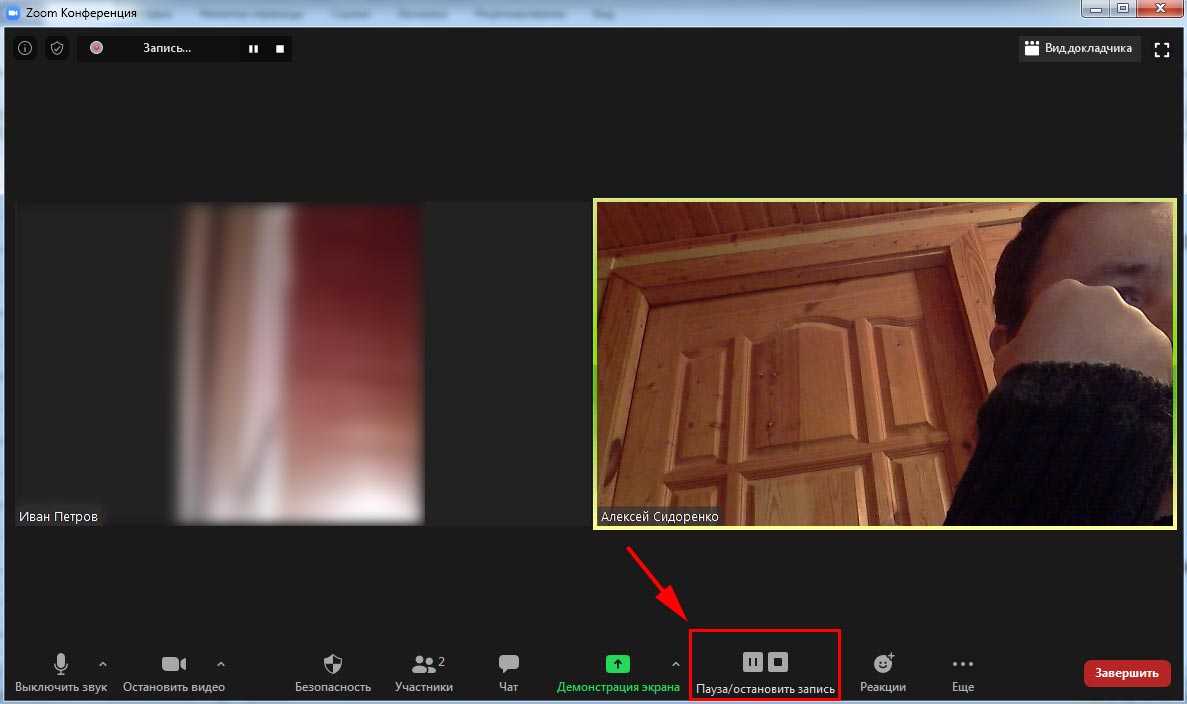Enter full screen mode
Screen dimensions: 1187x704
1162,49
